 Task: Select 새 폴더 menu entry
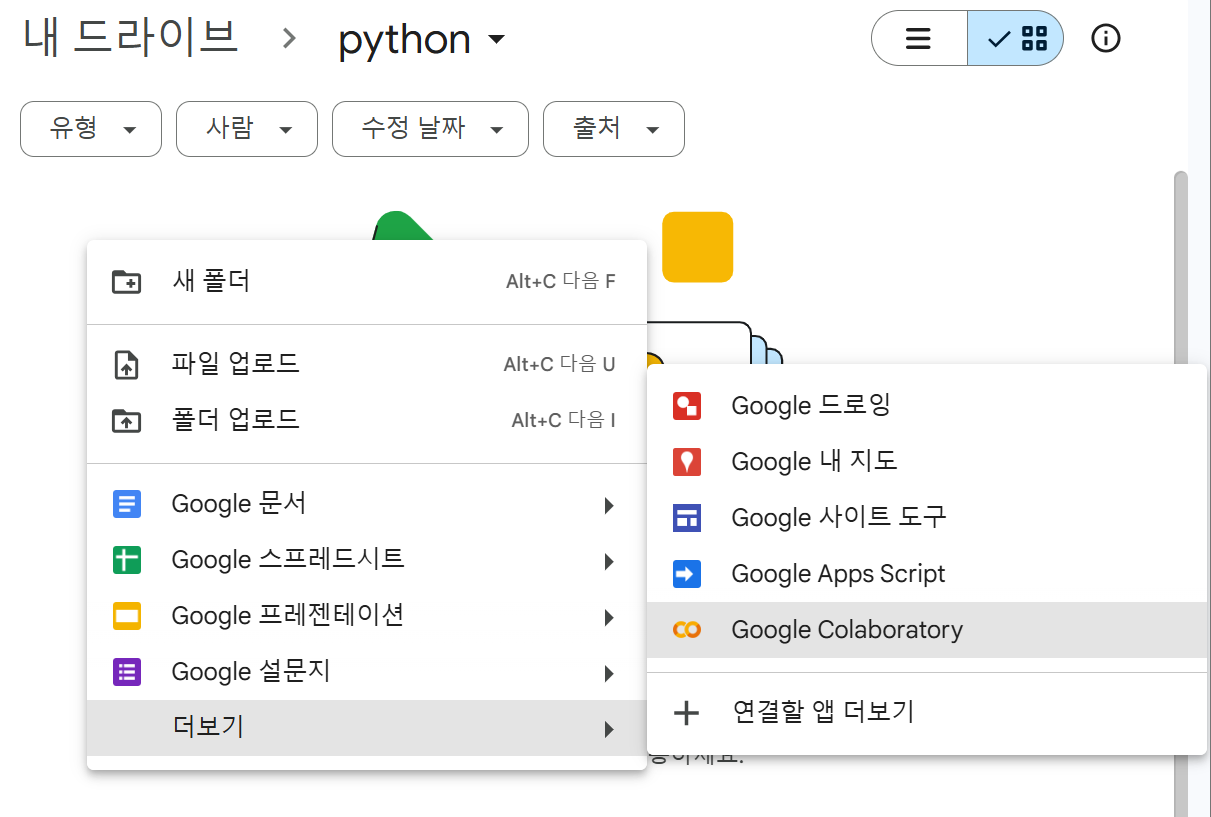click(367, 281)
